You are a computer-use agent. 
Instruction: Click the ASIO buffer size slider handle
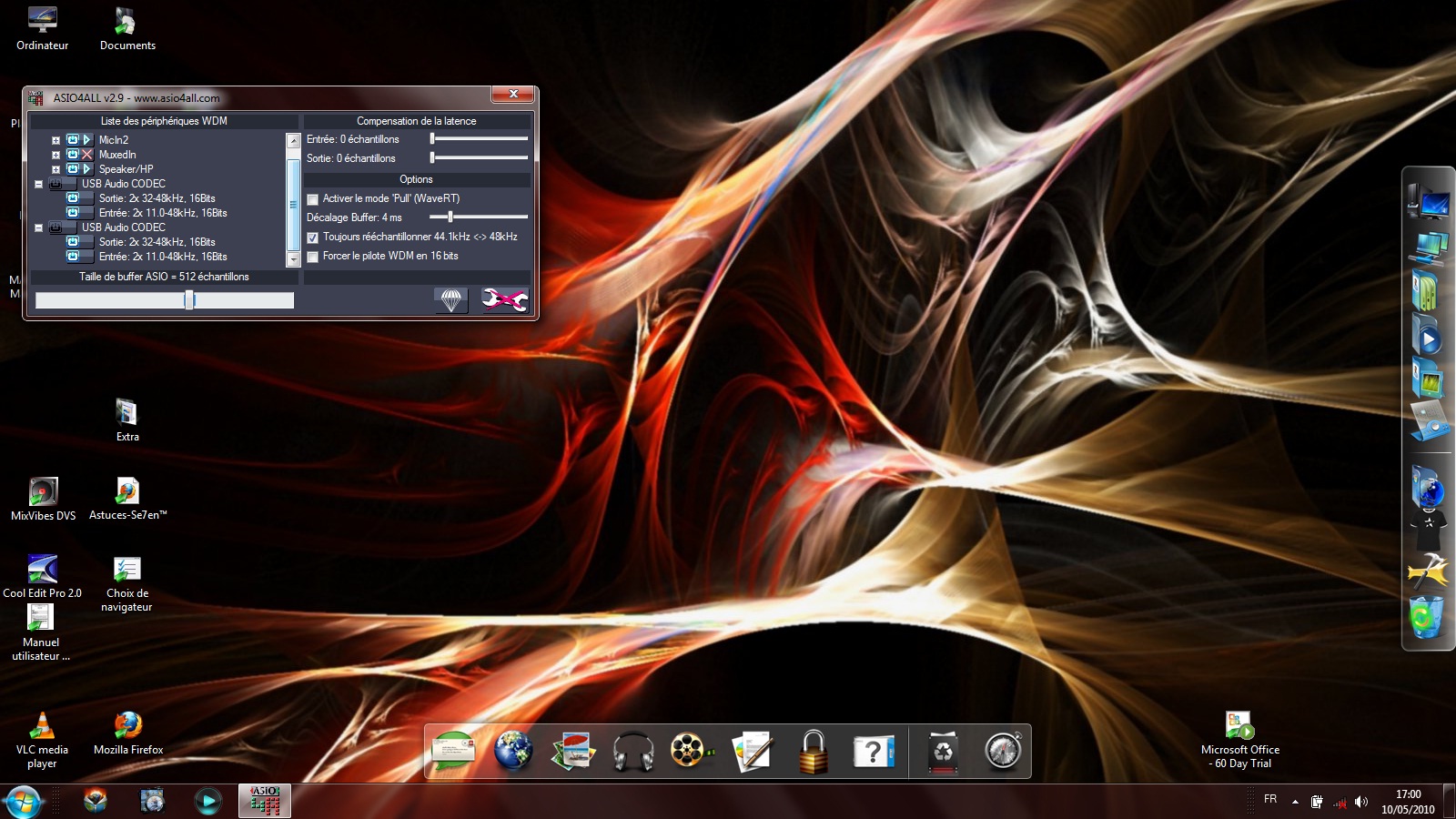[189, 300]
